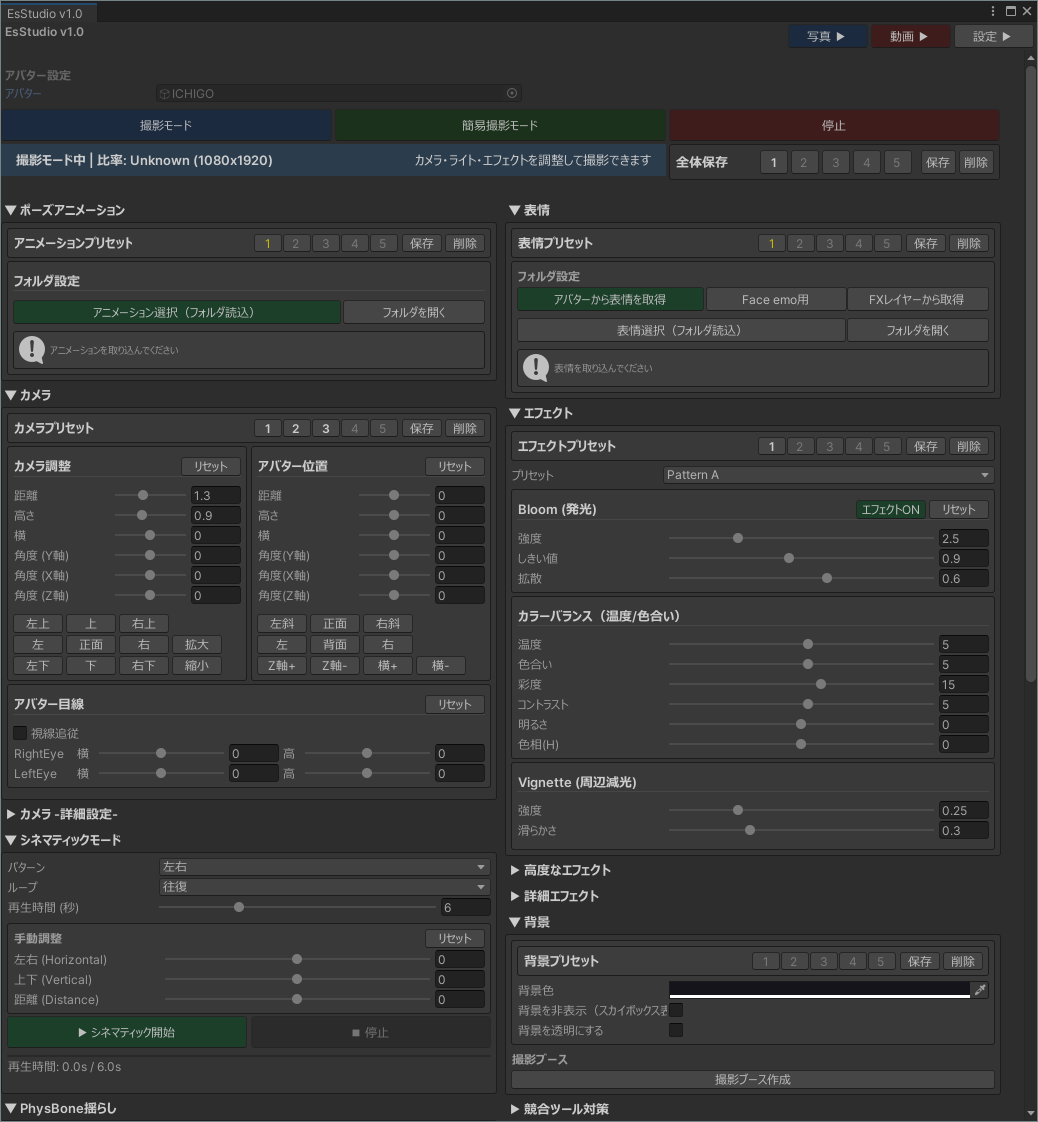
Task: Open the 写真 menu
Action: click(828, 36)
